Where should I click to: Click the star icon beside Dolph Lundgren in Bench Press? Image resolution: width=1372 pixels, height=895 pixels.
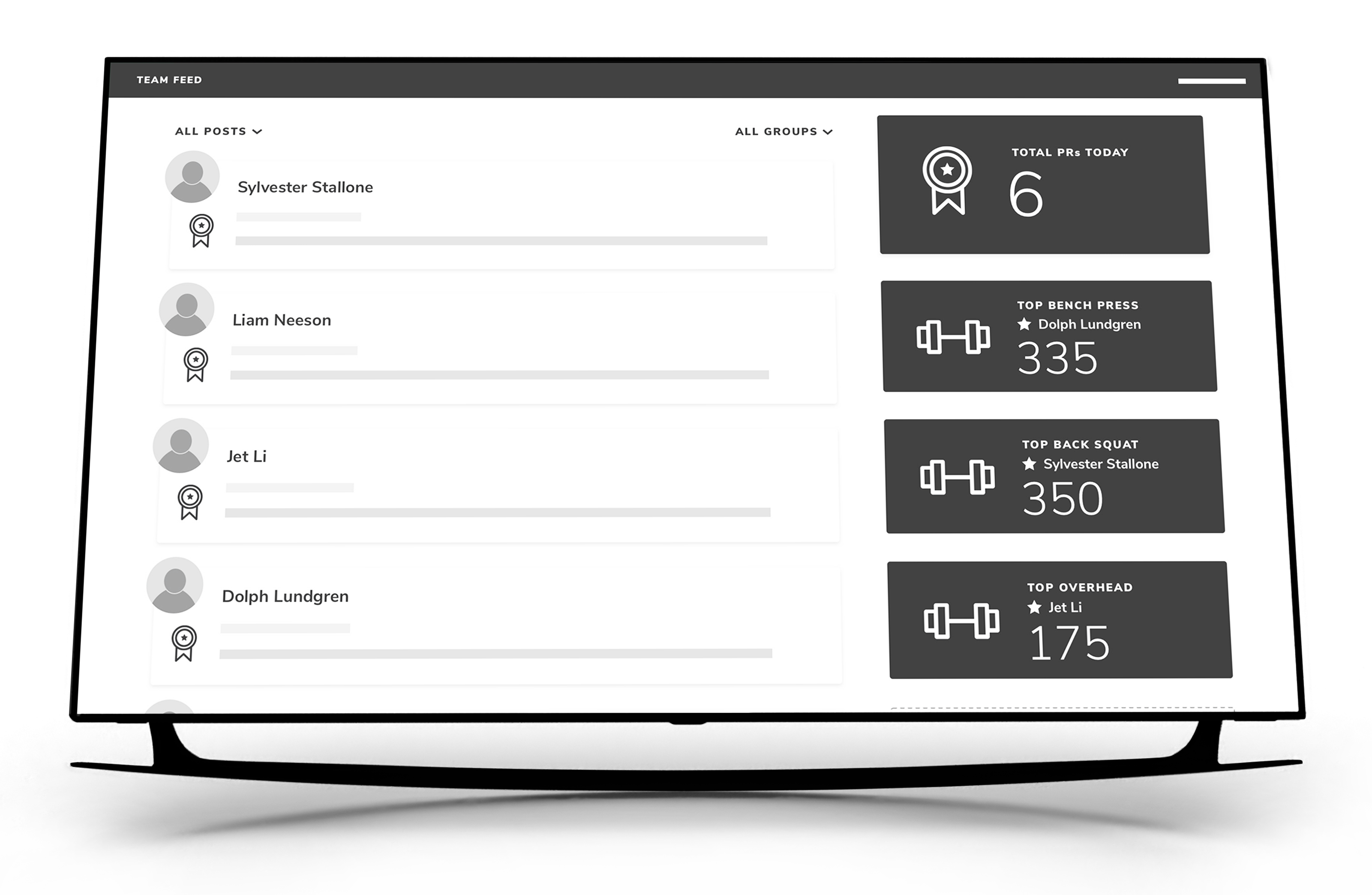click(x=1024, y=324)
